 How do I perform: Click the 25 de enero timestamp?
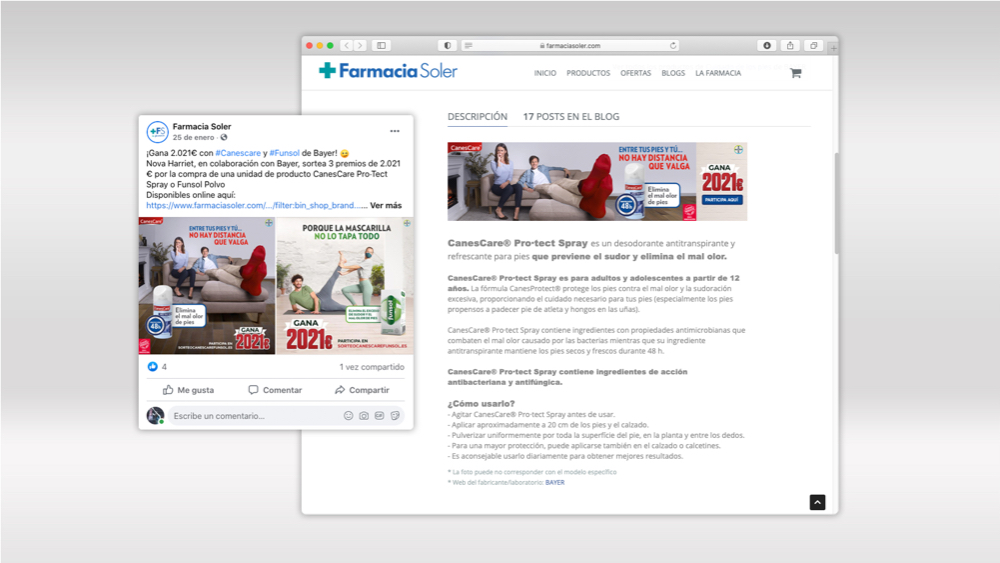193,137
